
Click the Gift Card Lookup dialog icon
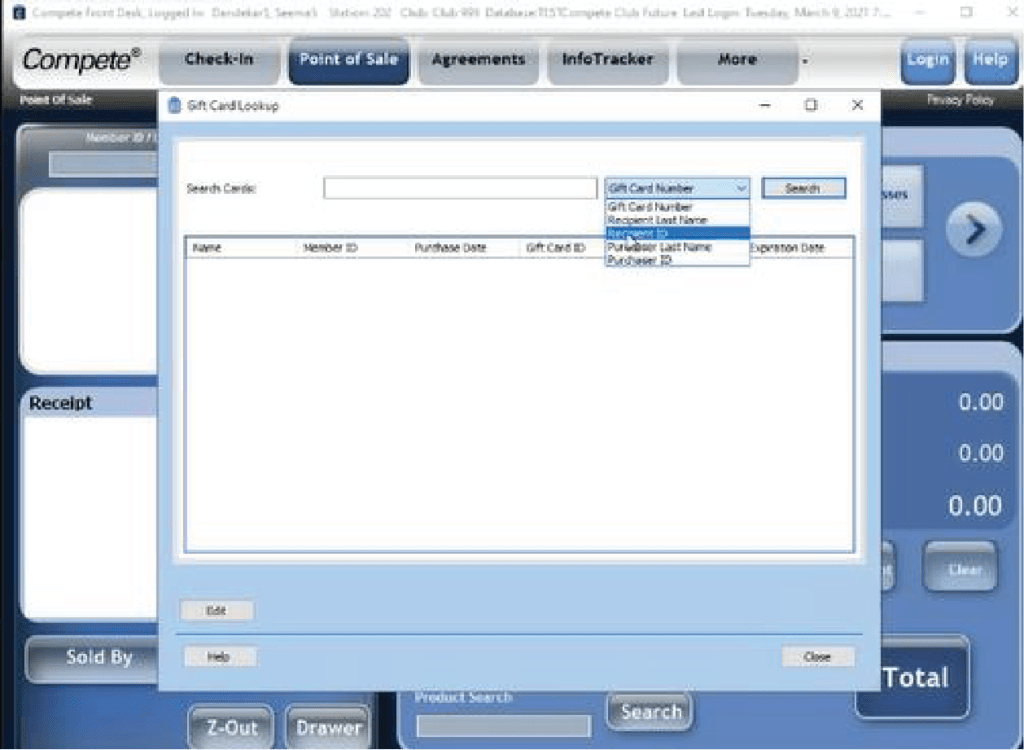[174, 105]
